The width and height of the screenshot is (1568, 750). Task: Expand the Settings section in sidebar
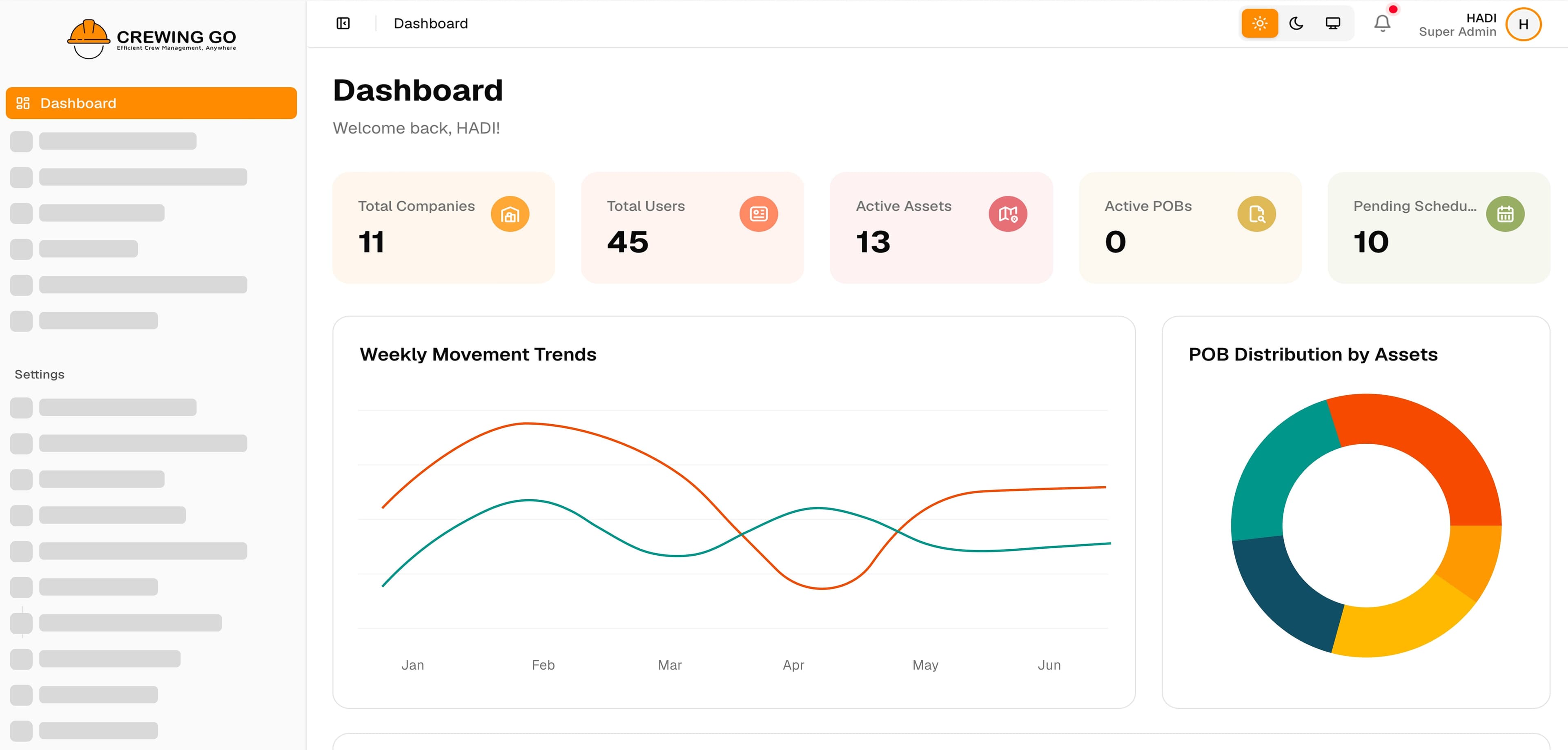pos(40,374)
